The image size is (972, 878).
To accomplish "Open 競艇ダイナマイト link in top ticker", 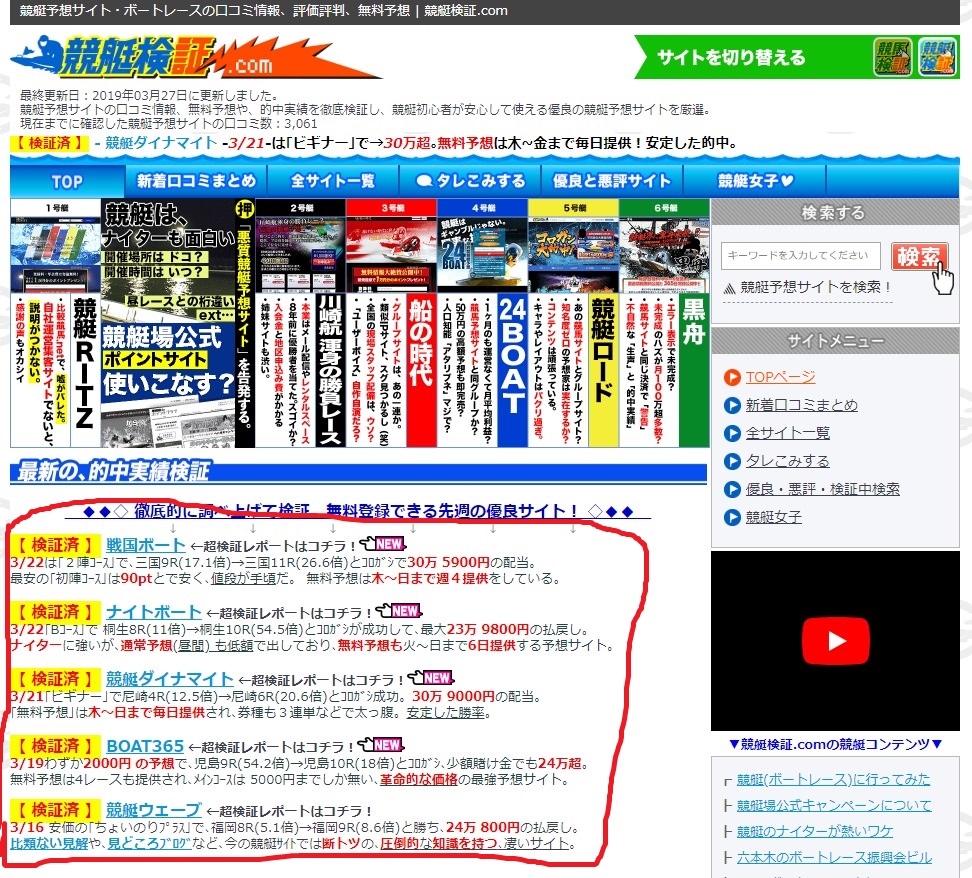I will pyautogui.click(x=161, y=143).
